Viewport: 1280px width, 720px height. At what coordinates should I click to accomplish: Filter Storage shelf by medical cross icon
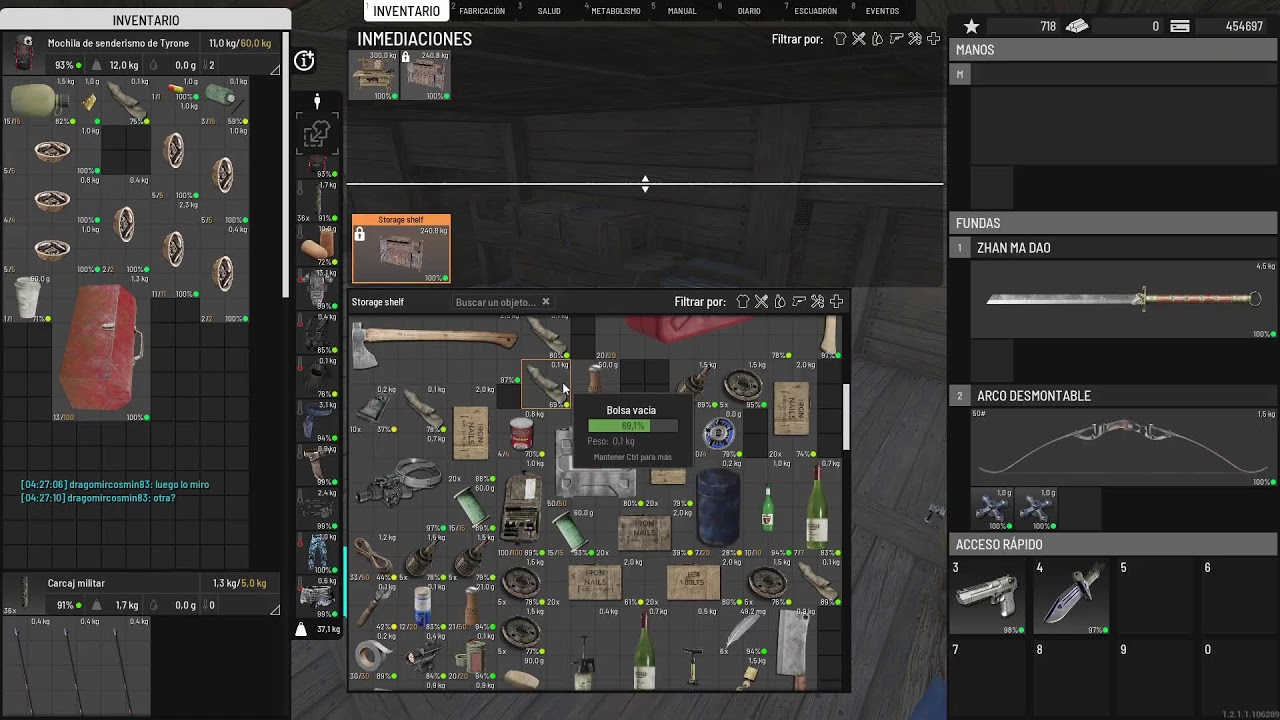point(836,302)
